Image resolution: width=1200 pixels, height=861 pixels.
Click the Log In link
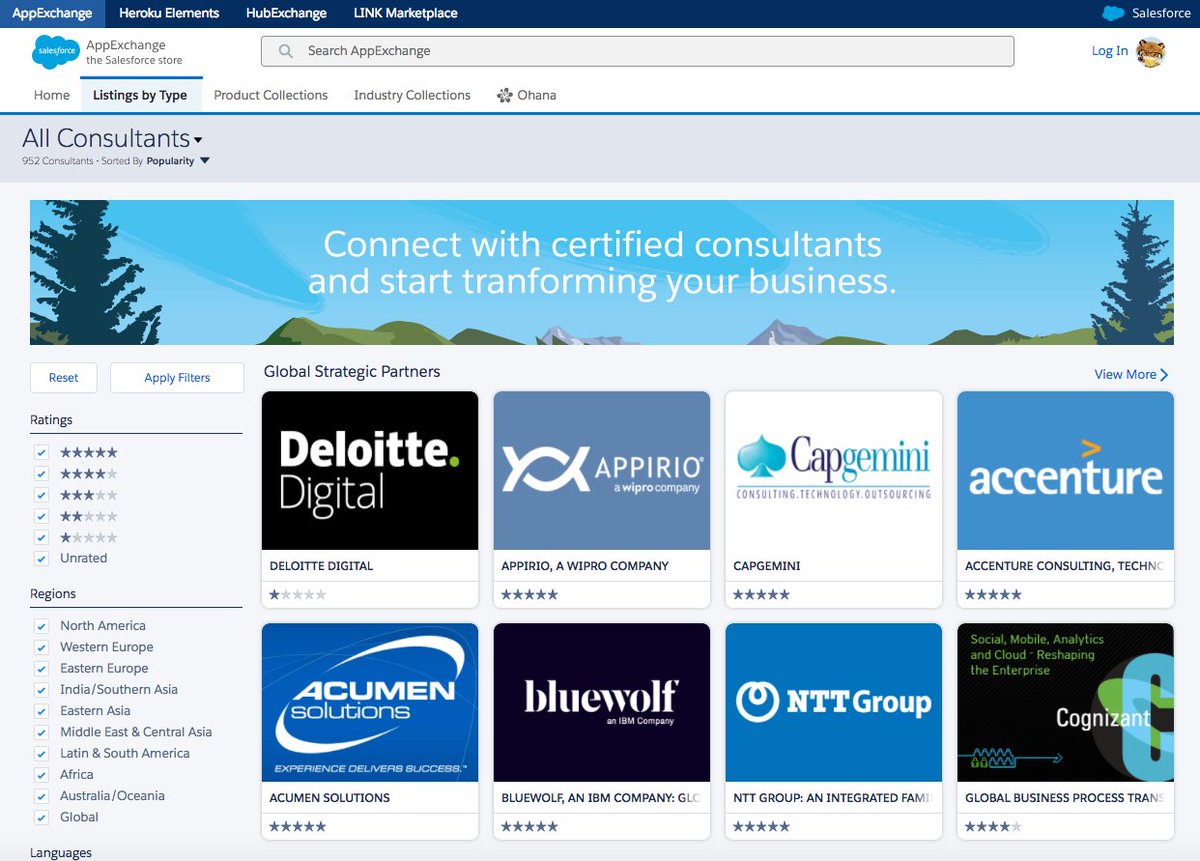click(1109, 51)
